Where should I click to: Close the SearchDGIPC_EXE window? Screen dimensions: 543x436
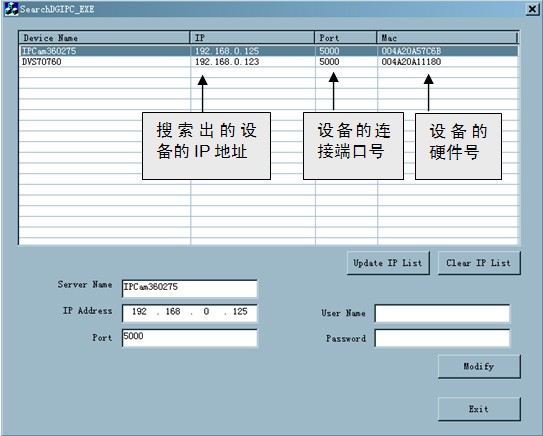coord(532,9)
